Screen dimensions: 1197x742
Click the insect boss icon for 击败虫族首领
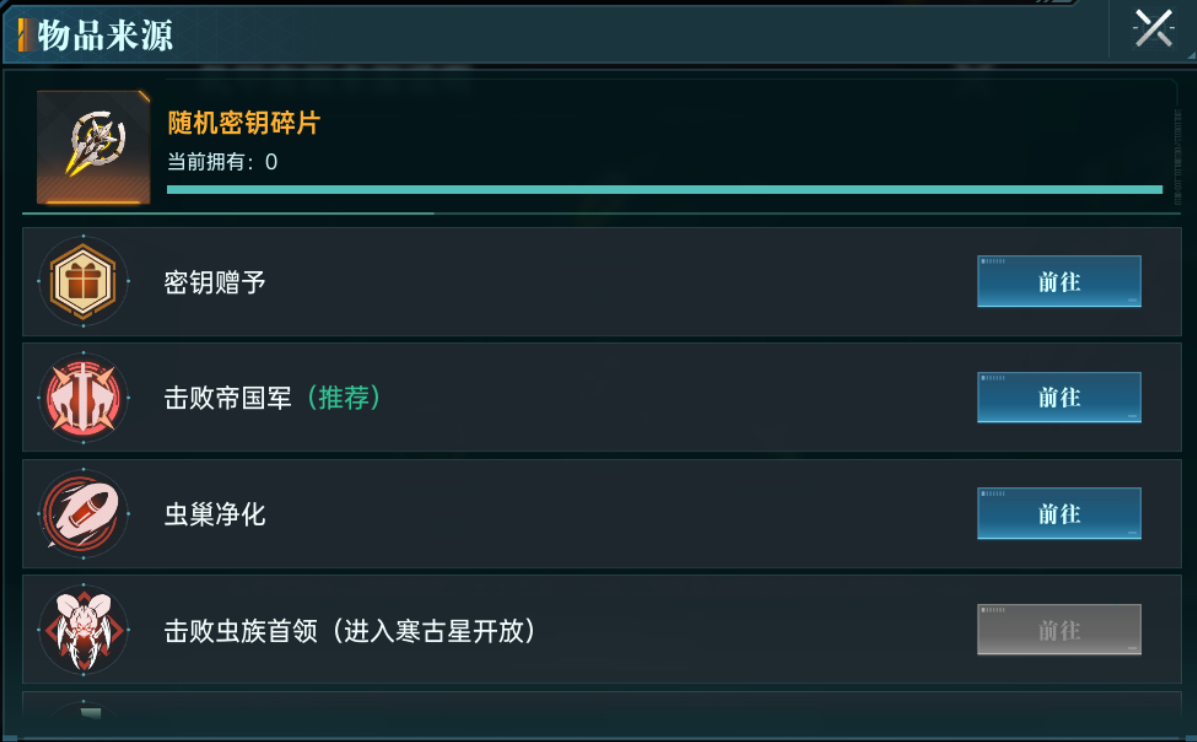point(83,630)
